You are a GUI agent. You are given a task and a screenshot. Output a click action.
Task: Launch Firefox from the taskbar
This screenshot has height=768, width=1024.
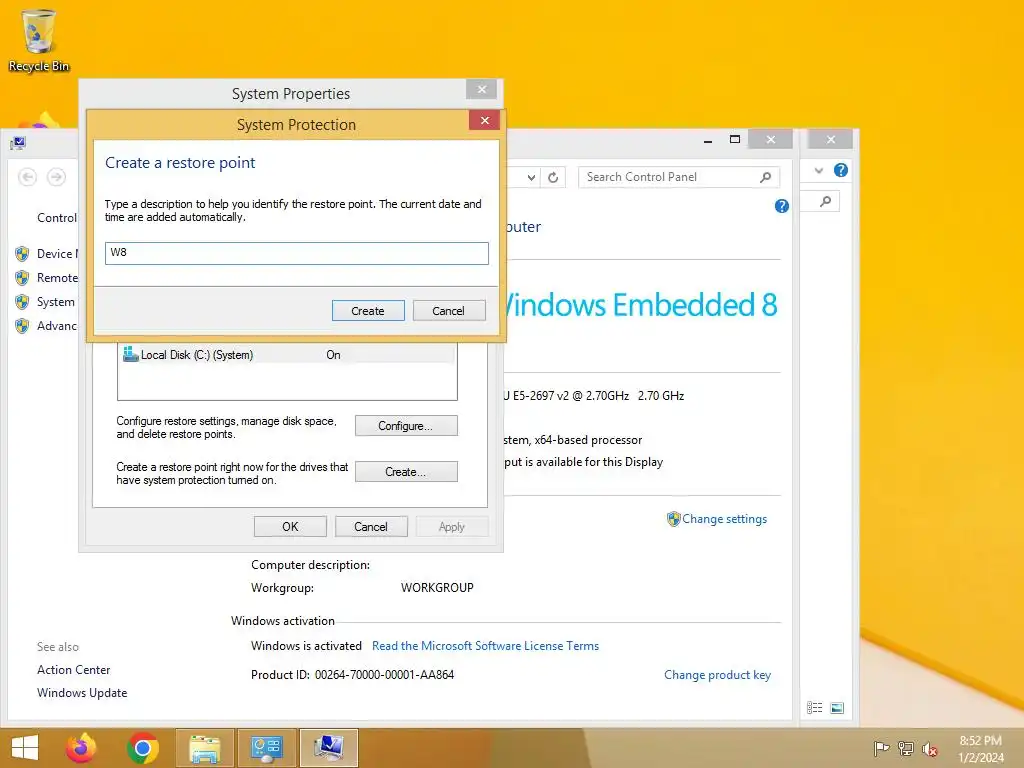pos(81,748)
